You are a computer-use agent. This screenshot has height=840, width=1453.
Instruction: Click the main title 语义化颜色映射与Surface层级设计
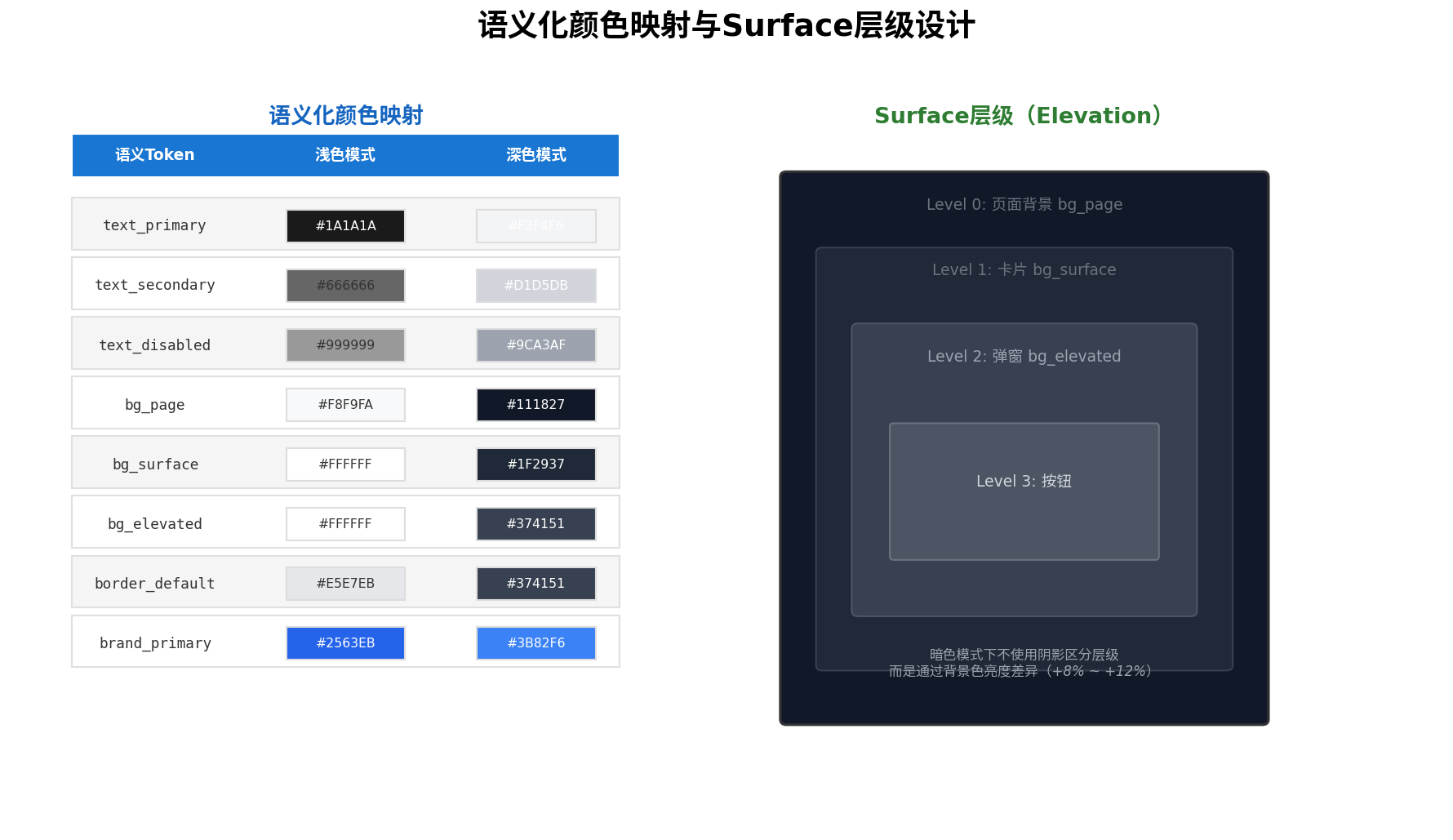click(x=726, y=25)
